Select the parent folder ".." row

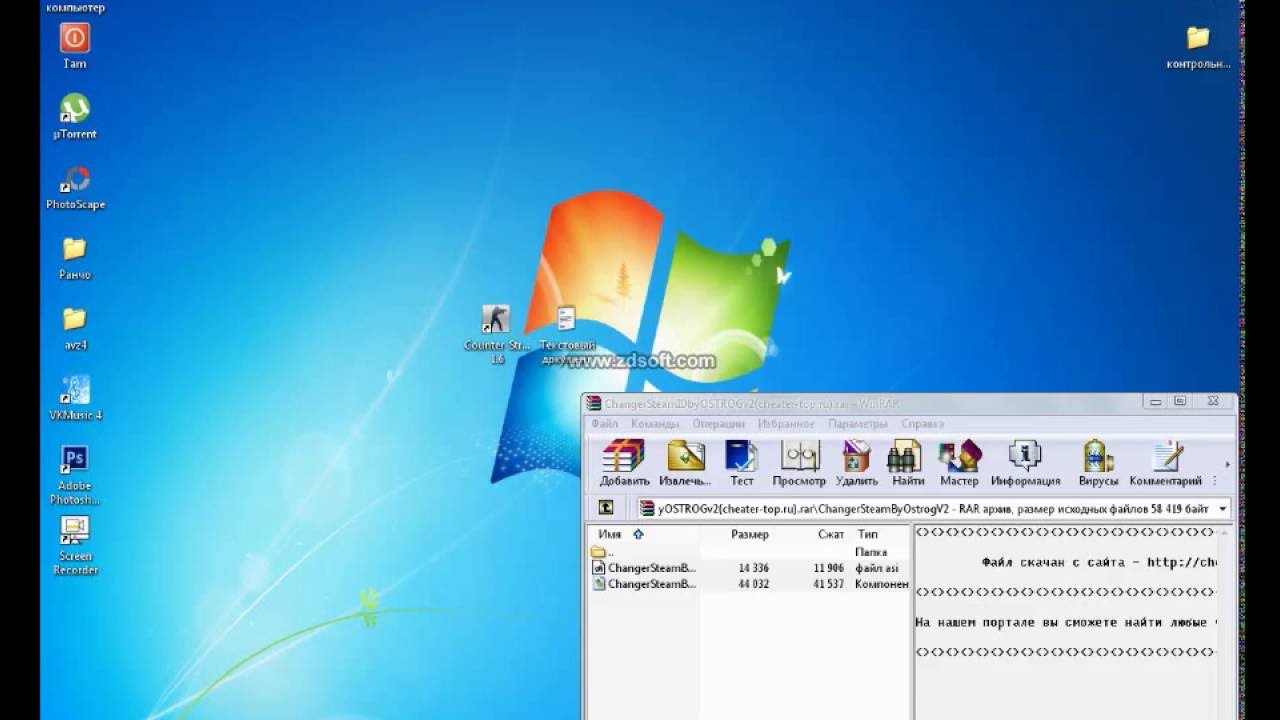[748, 552]
